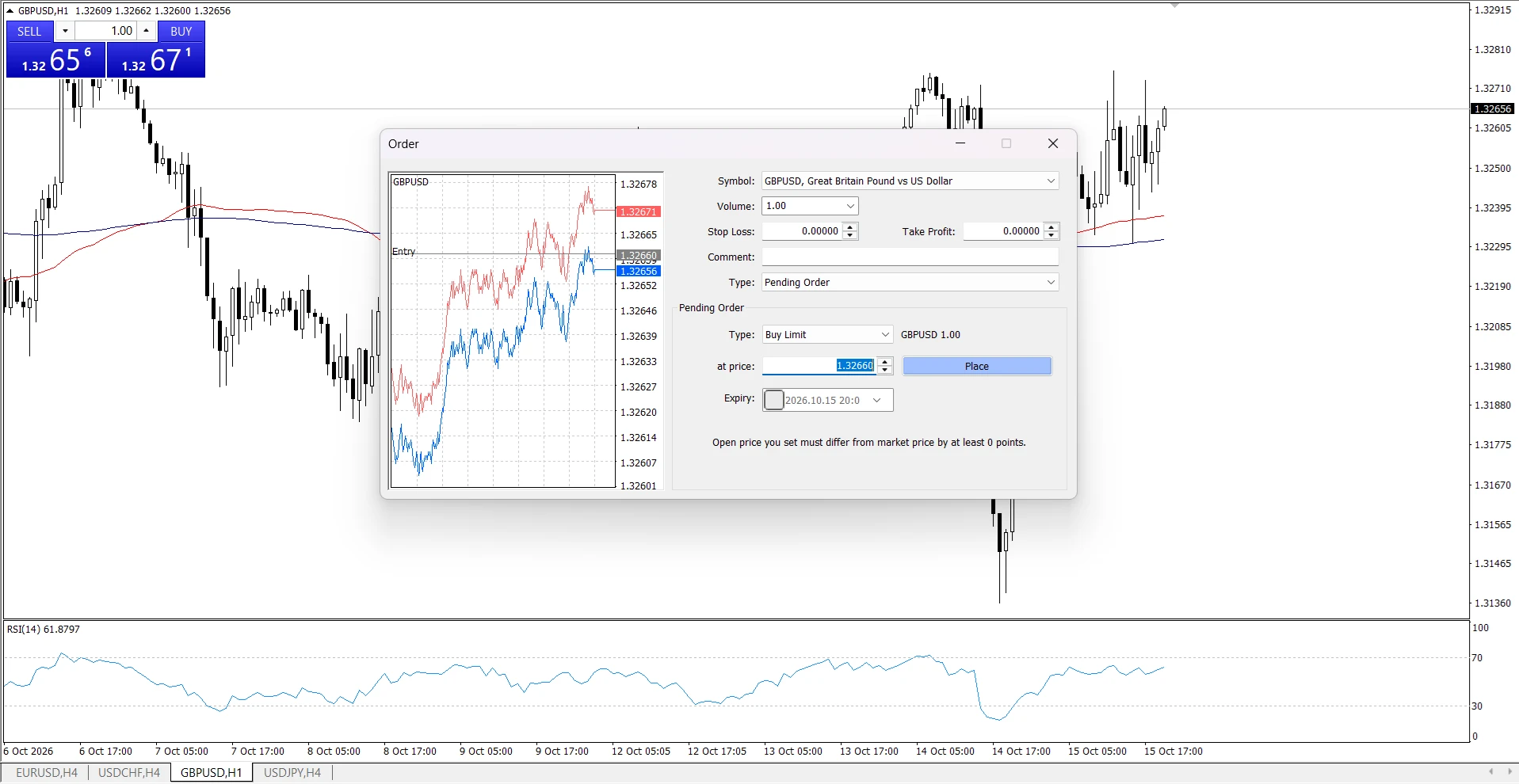The width and height of the screenshot is (1519, 784).
Task: Increase Stop Loss with the up arrow
Action: pyautogui.click(x=850, y=227)
